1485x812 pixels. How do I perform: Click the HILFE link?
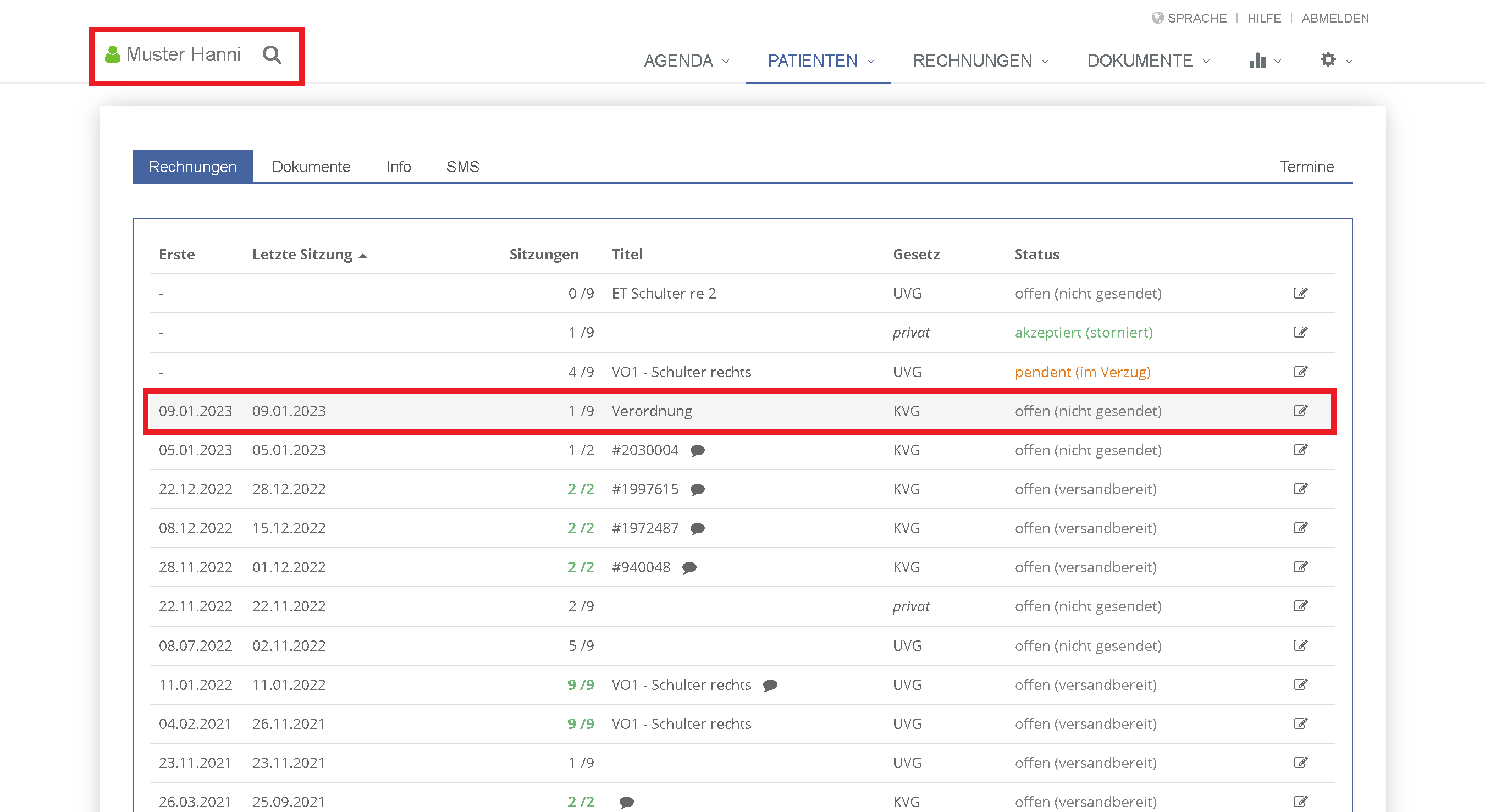pos(1264,18)
